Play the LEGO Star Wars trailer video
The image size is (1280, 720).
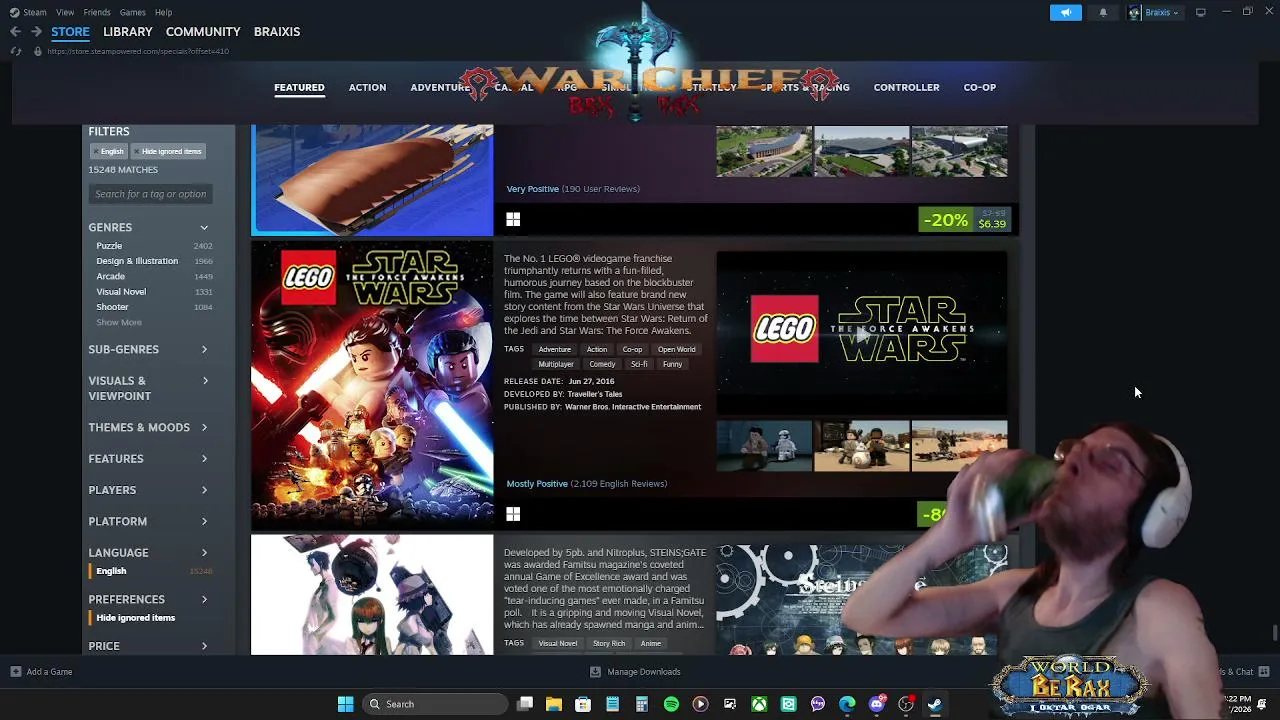(x=862, y=333)
